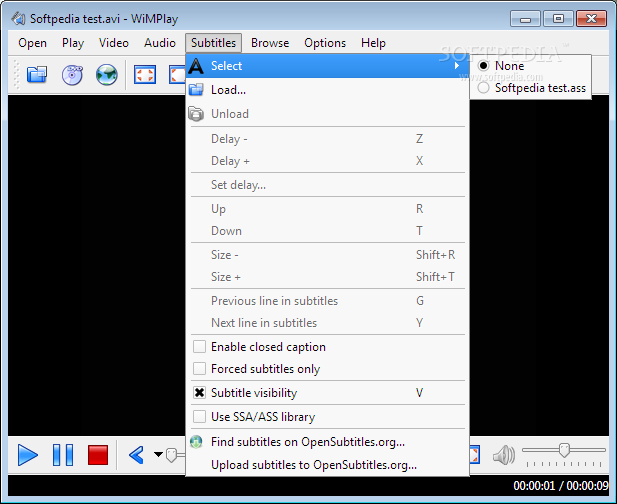Click the fullscreen toolbar icon
Screen dimensions: 617x504
click(x=145, y=75)
